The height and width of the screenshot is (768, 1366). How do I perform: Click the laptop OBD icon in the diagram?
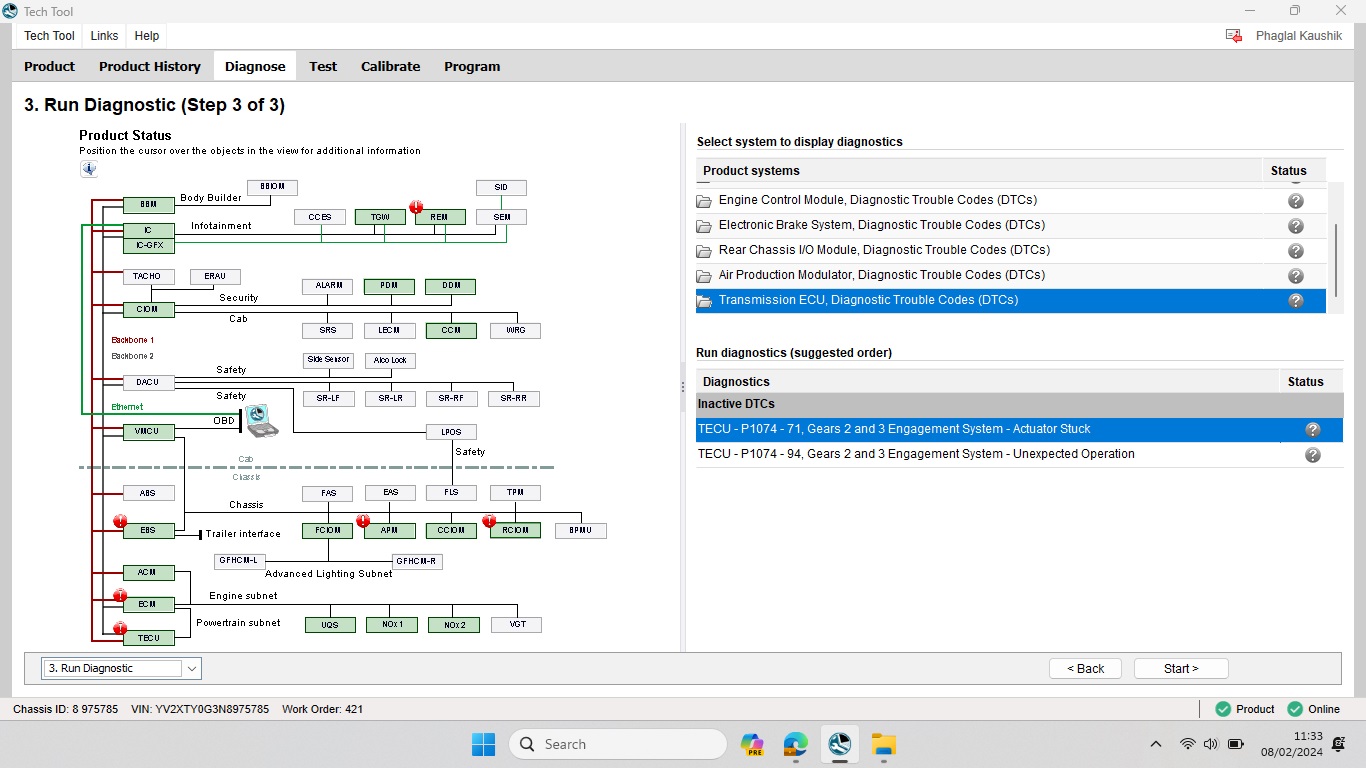263,420
